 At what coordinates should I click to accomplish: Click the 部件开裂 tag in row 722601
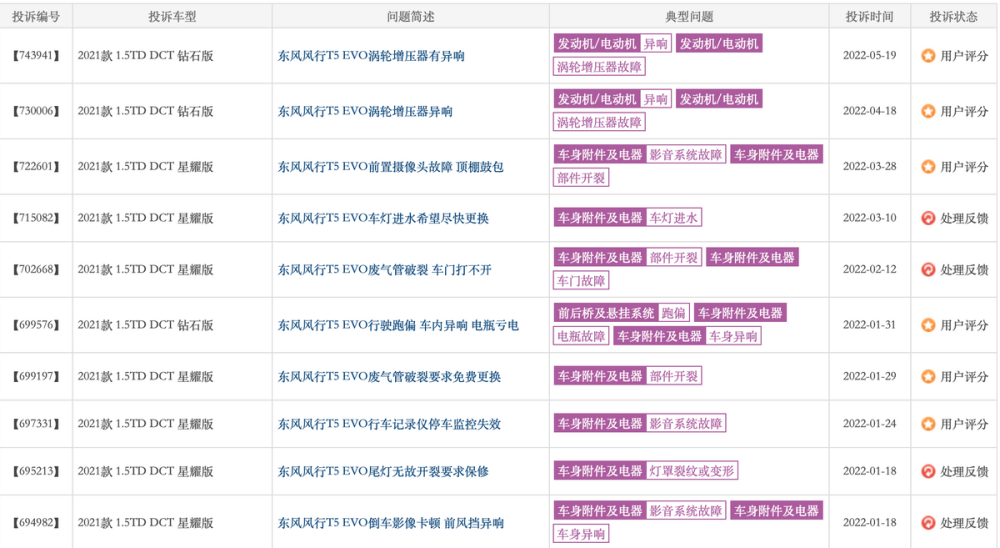[x=581, y=178]
